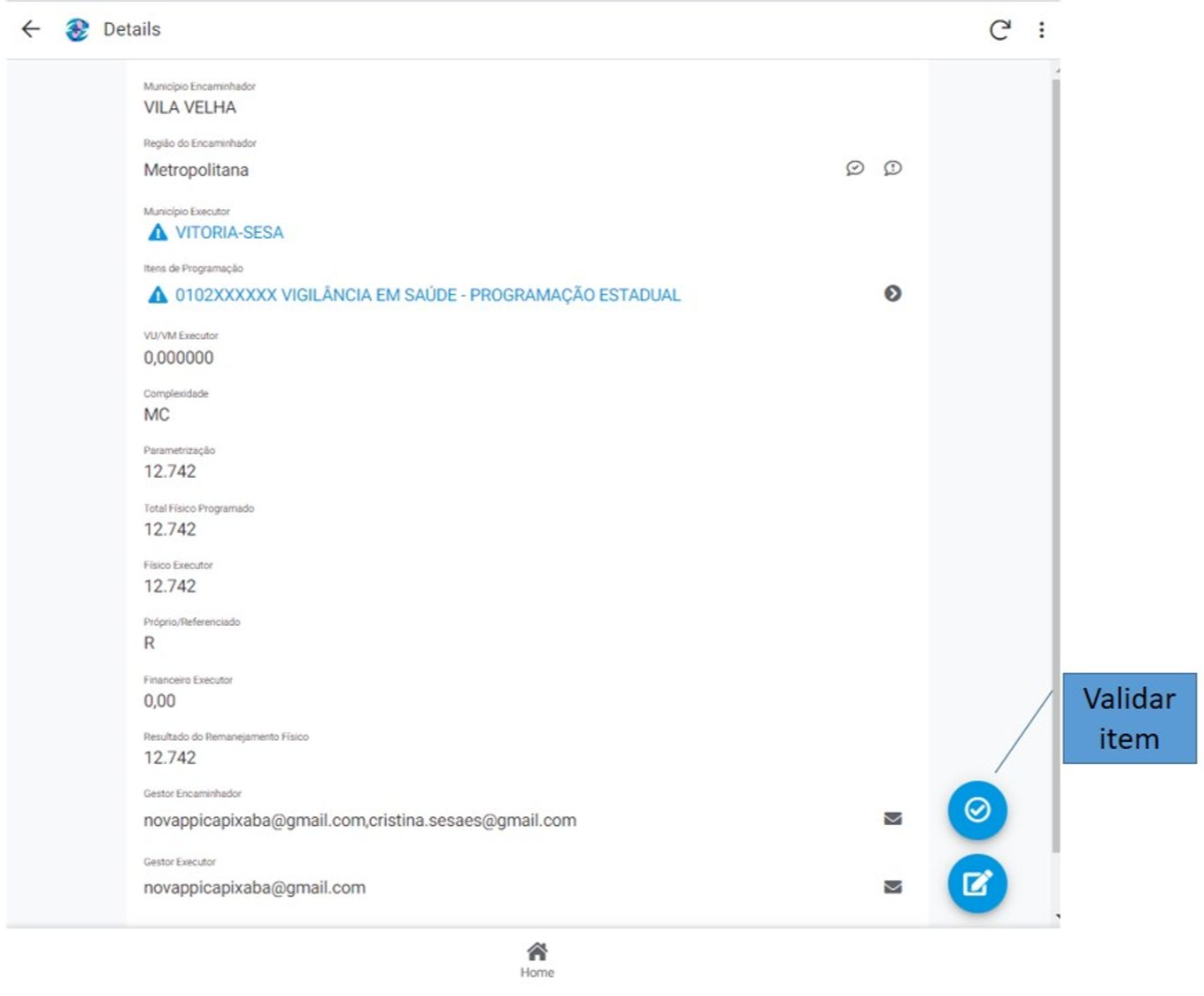Email the Gestor Executor via envelope icon
The height and width of the screenshot is (996, 1204).
[x=892, y=887]
